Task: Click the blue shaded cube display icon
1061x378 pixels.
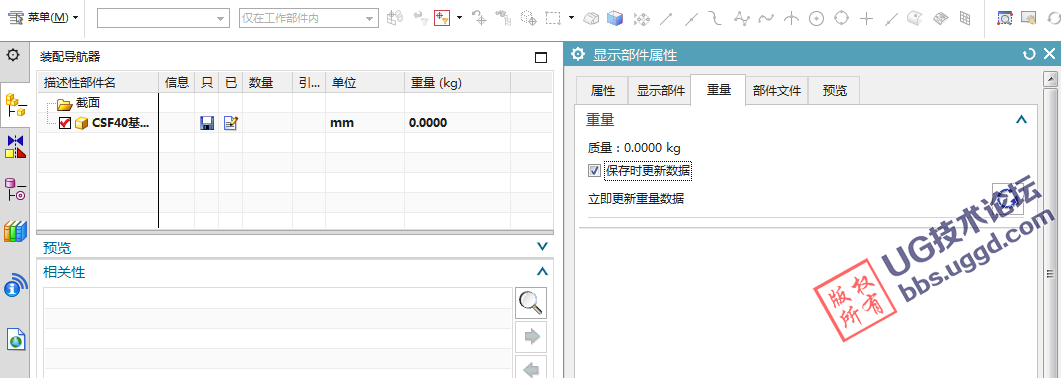Action: pos(614,18)
